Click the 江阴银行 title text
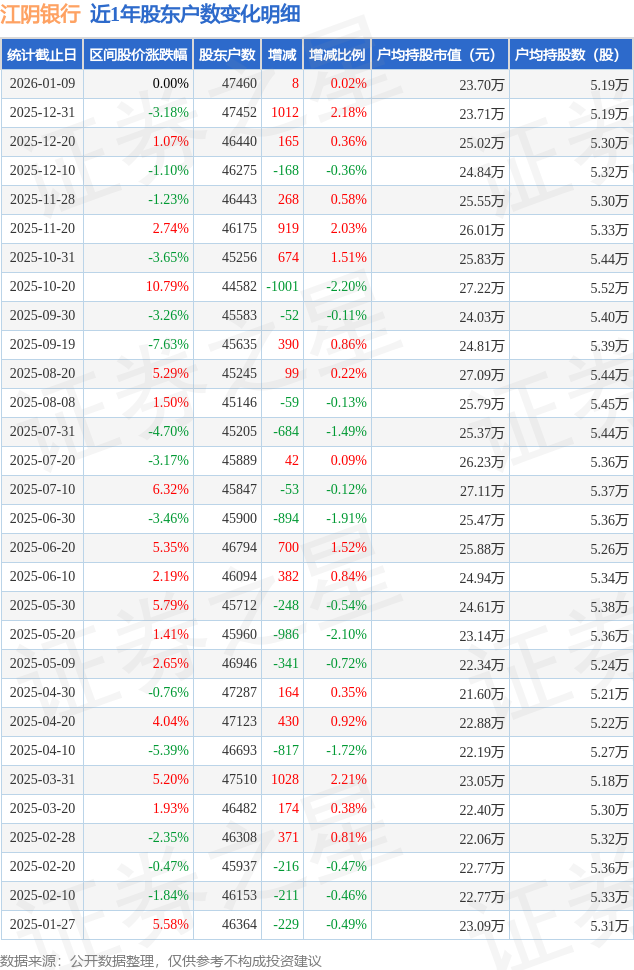 tap(40, 14)
